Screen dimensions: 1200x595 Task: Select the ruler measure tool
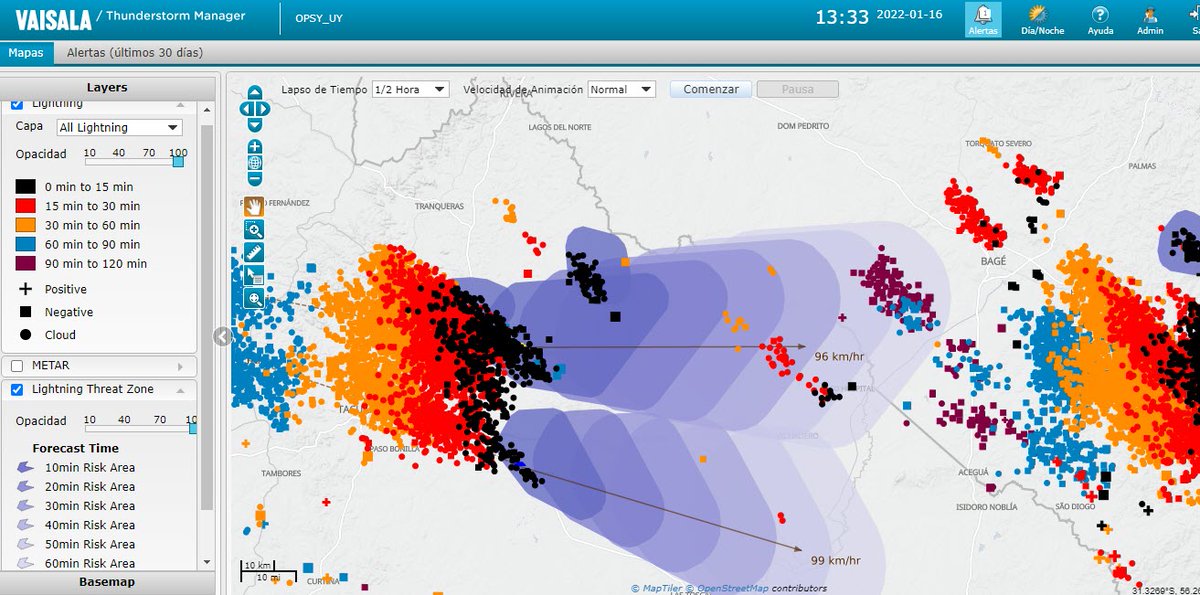tap(254, 253)
